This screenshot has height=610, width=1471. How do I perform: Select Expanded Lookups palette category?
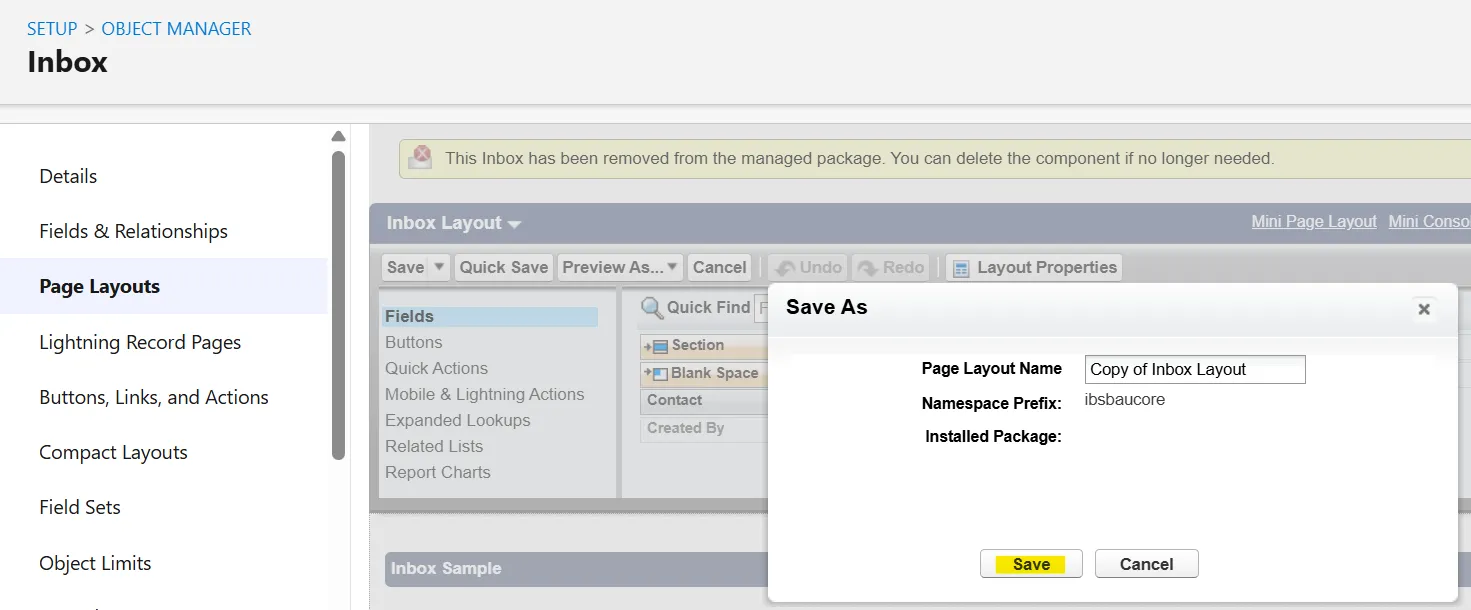coord(458,420)
